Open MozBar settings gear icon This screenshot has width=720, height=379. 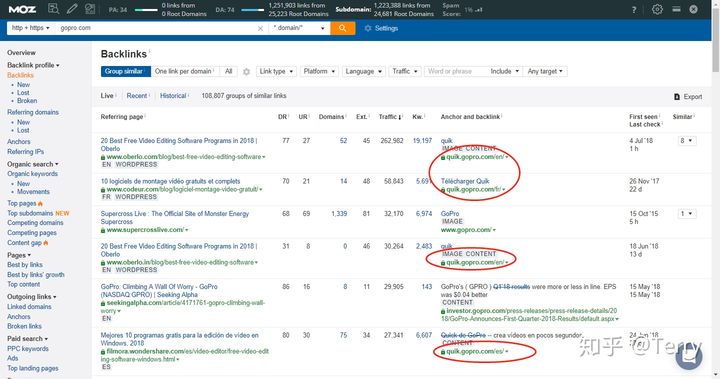[x=657, y=9]
